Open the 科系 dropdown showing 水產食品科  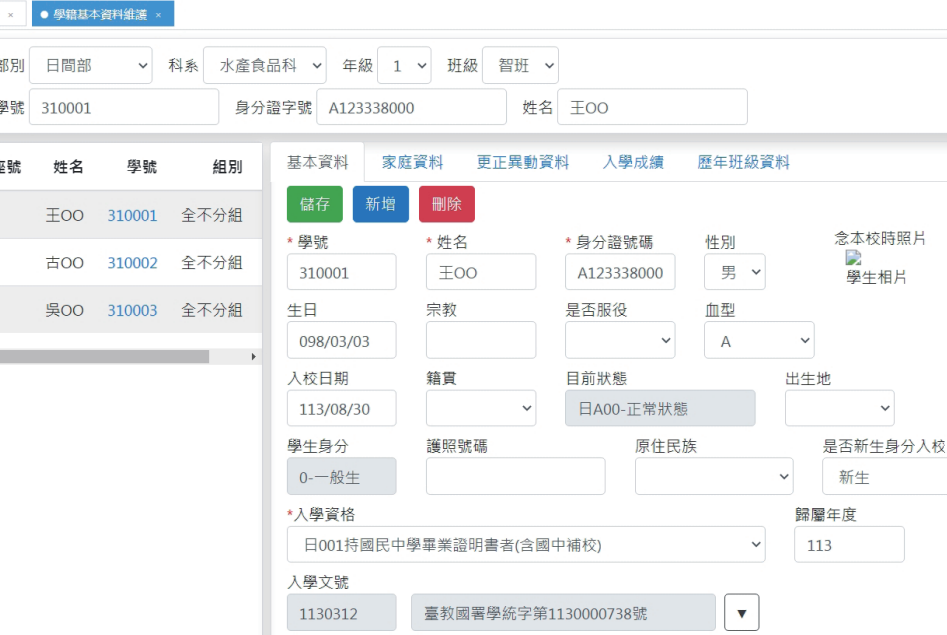click(265, 65)
